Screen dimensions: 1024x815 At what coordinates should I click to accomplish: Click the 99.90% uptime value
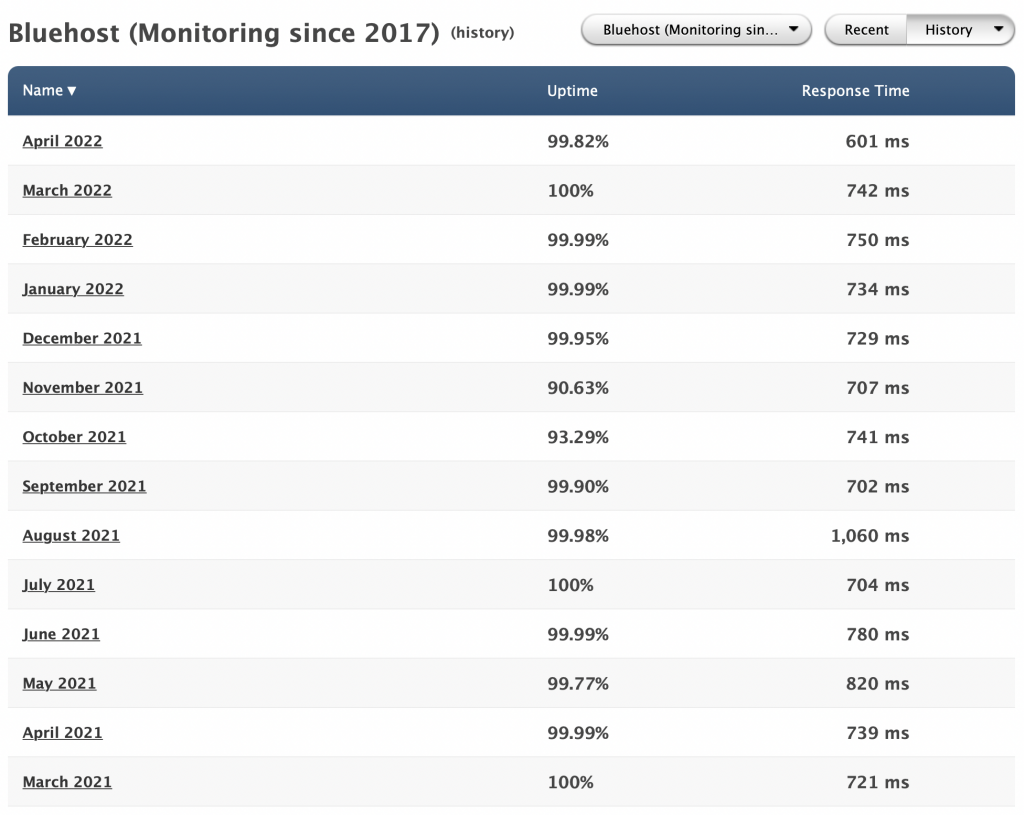578,487
